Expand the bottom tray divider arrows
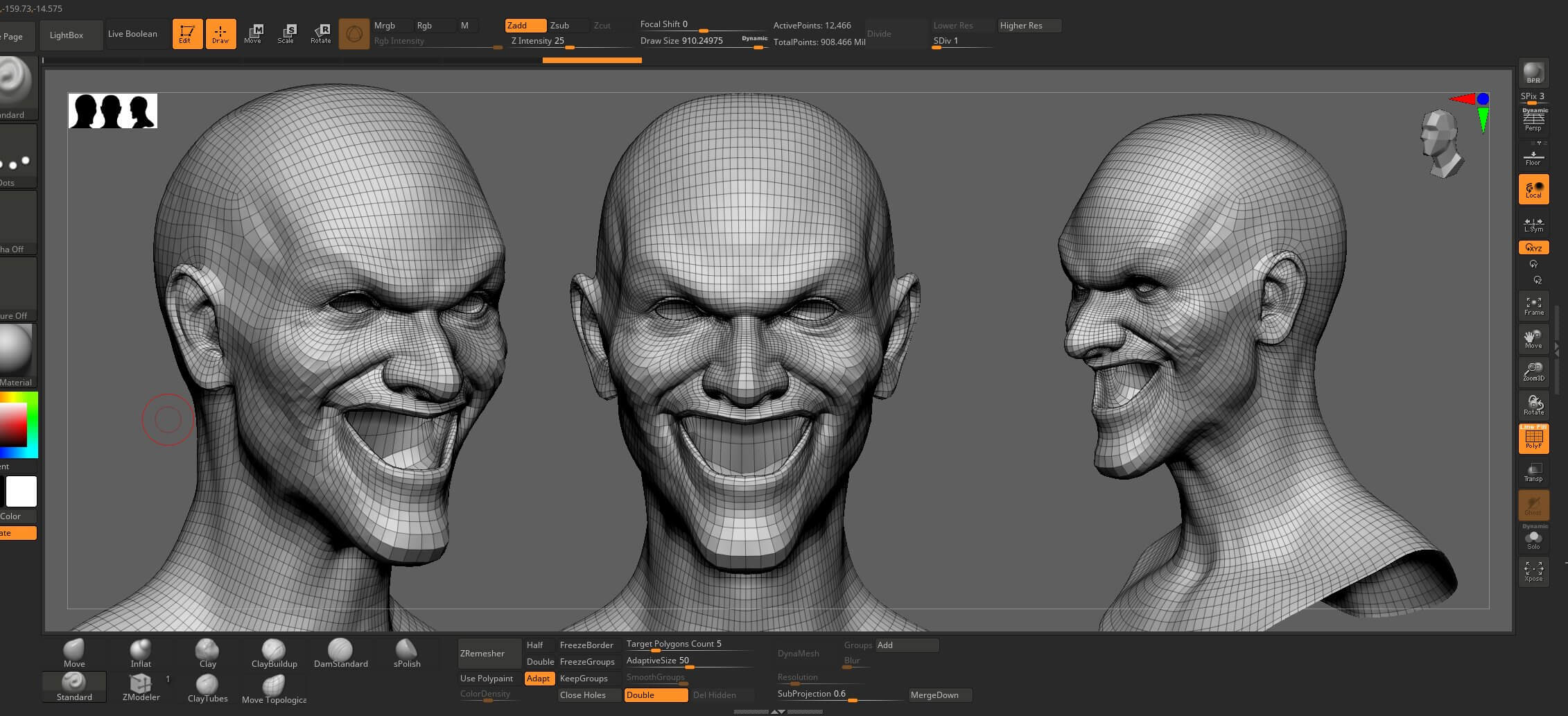Image resolution: width=1568 pixels, height=716 pixels. click(x=778, y=712)
